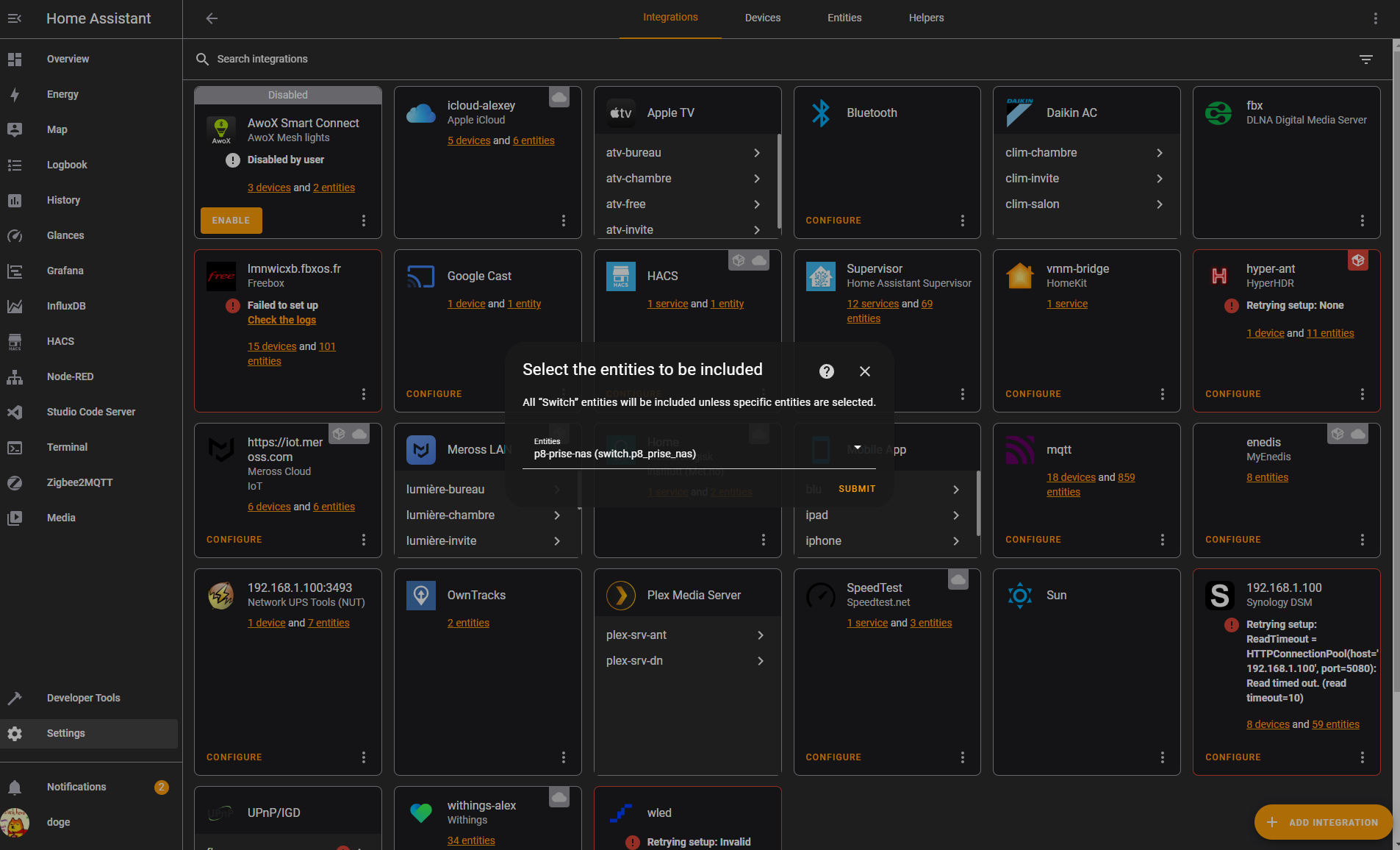The image size is (1400, 850).
Task: Expand the iphone entry in Mobile App
Action: point(885,541)
